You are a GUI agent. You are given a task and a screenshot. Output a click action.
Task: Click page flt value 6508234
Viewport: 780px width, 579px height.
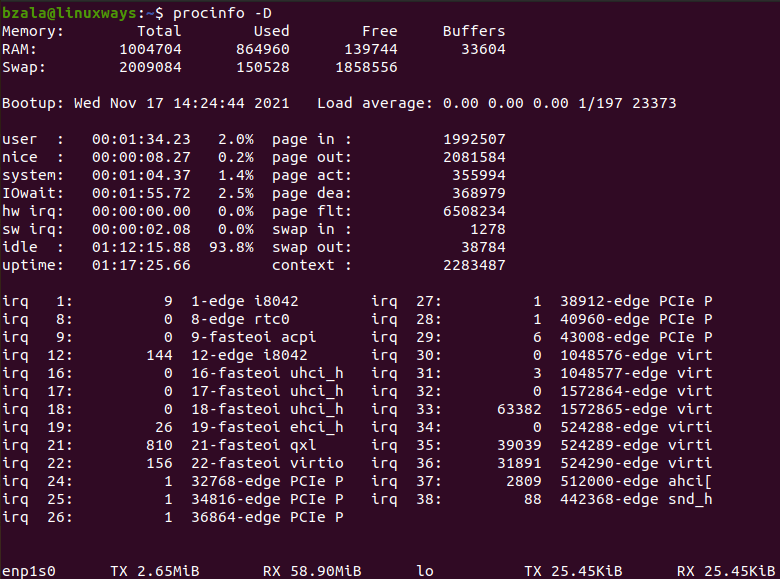[474, 211]
